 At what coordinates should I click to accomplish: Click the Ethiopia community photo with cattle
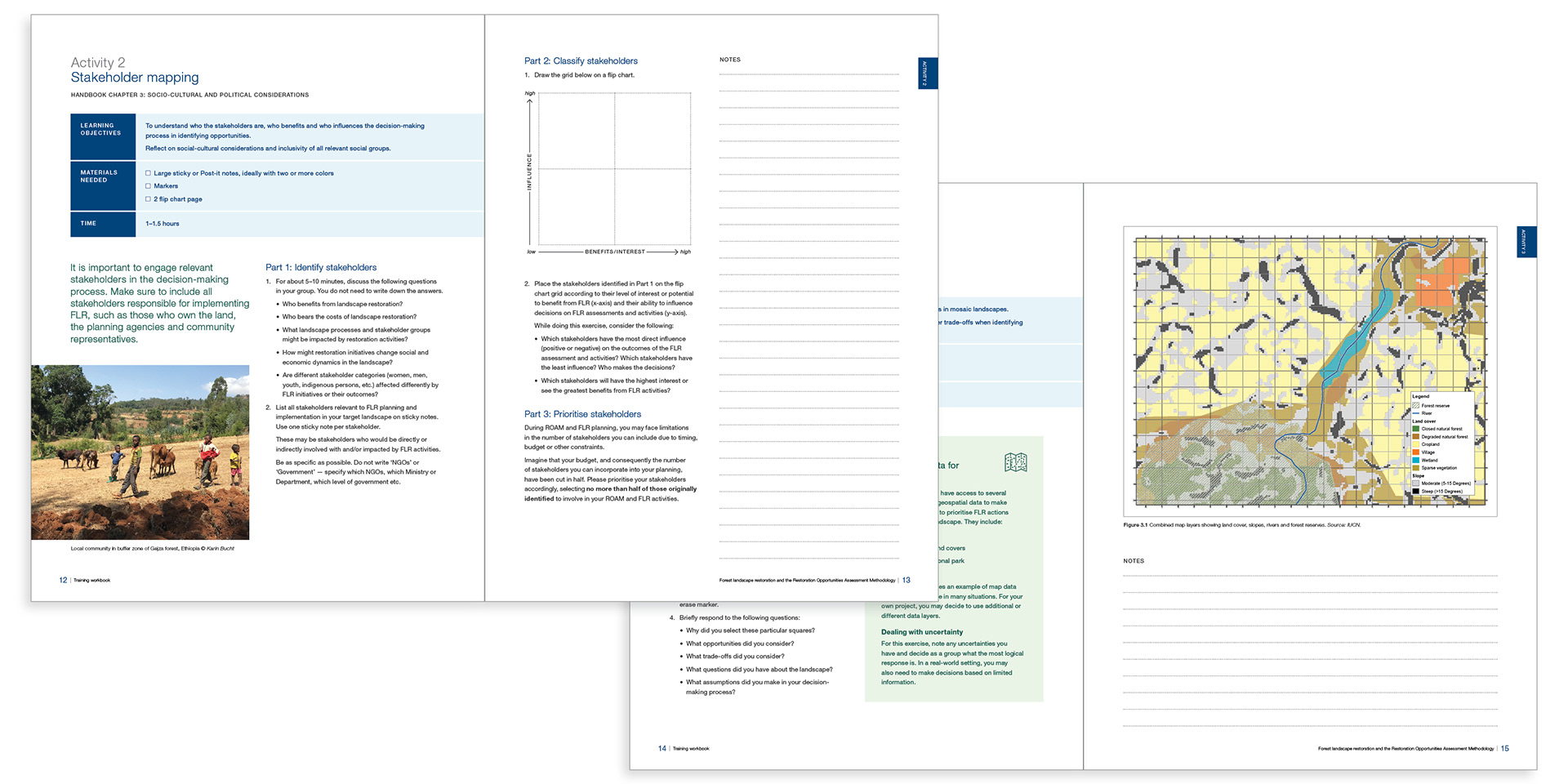pos(140,452)
